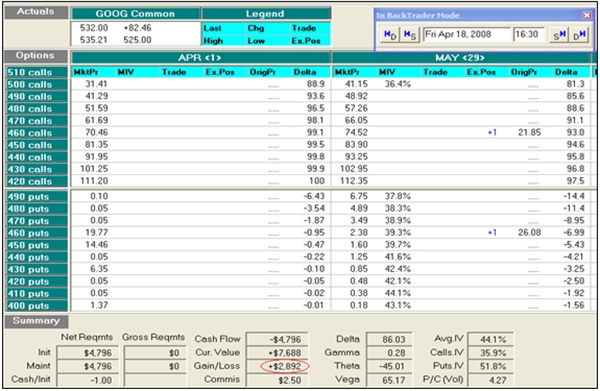This screenshot has height=391, width=600.
Task: Select the 450 puts row label
Action: pos(36,245)
